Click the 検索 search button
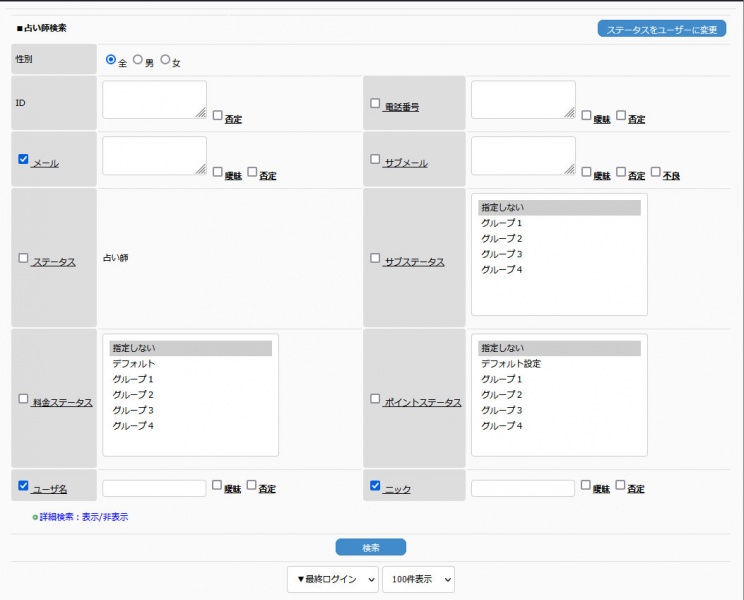 (370, 547)
